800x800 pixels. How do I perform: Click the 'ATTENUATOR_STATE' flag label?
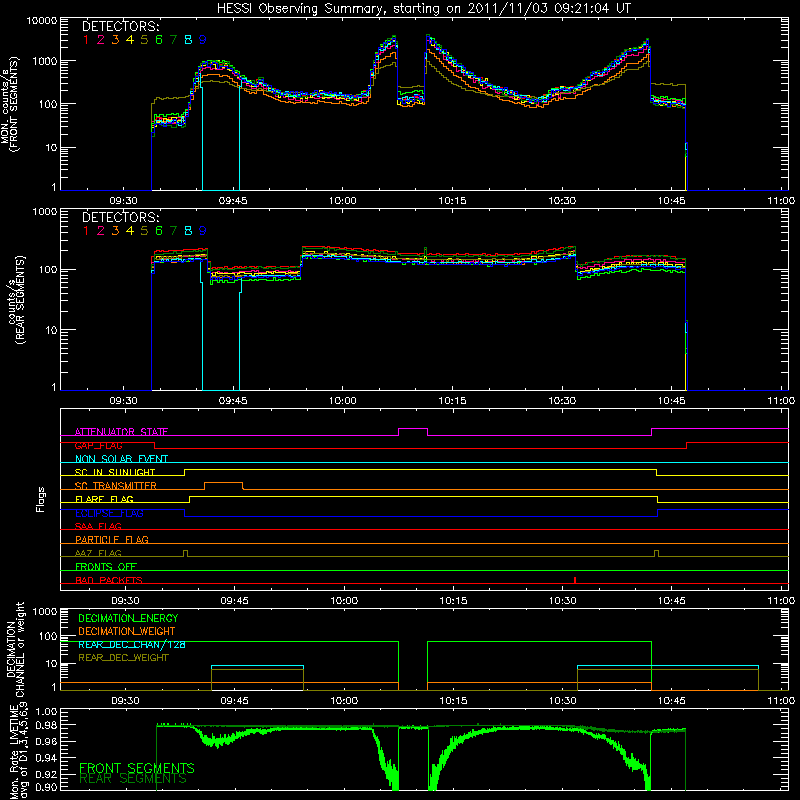click(x=121, y=432)
